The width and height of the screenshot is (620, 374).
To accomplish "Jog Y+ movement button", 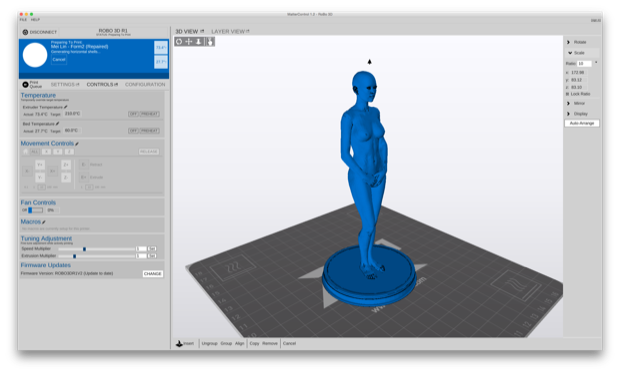I will point(40,165).
